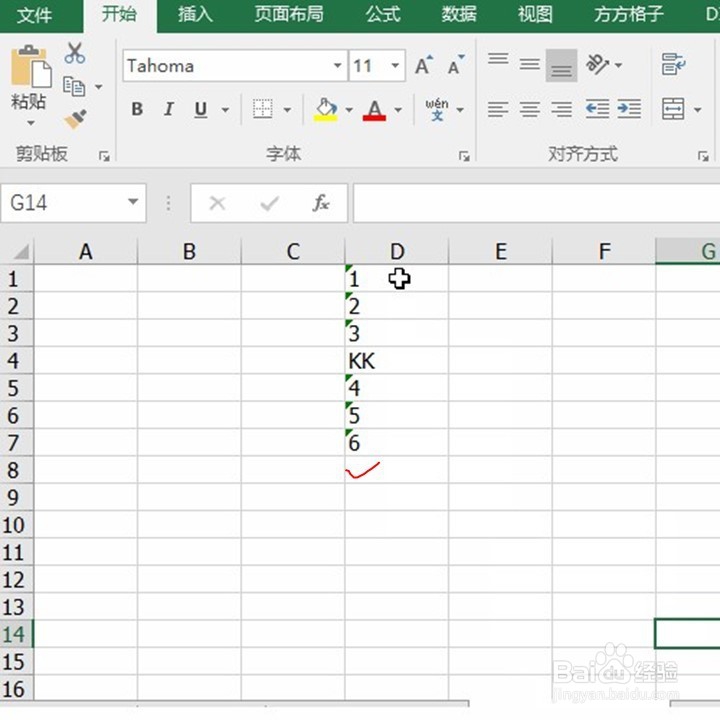This screenshot has width=720, height=720.
Task: Open 剪贴板 dialog launcher
Action: 104,156
